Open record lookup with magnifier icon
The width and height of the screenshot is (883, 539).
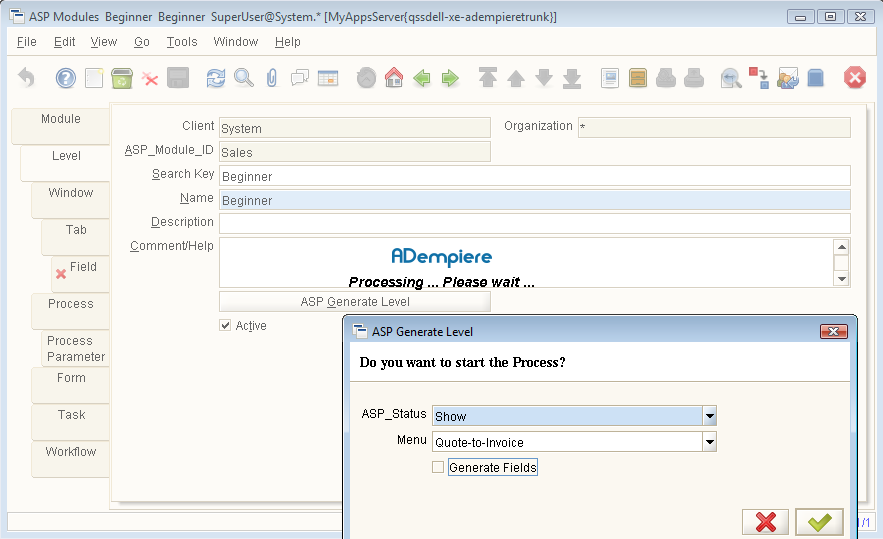[244, 78]
